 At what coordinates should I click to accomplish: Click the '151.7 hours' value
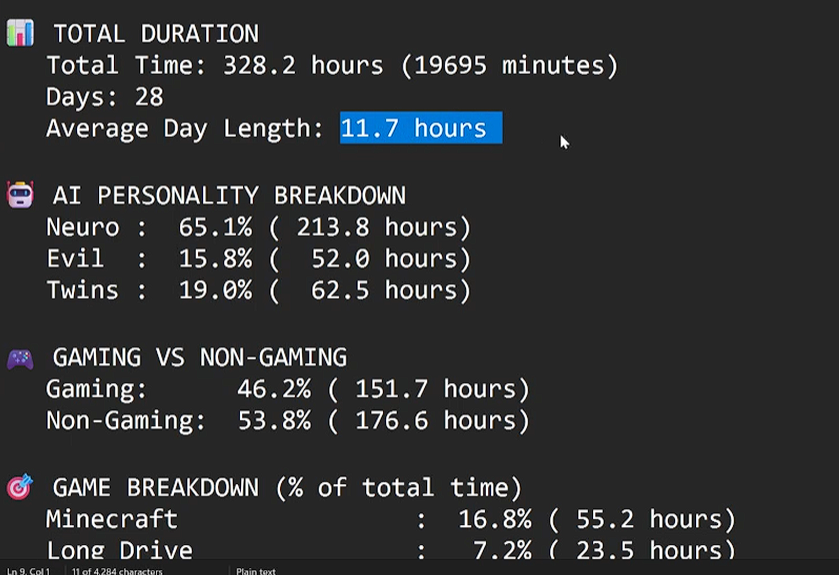[x=436, y=389]
